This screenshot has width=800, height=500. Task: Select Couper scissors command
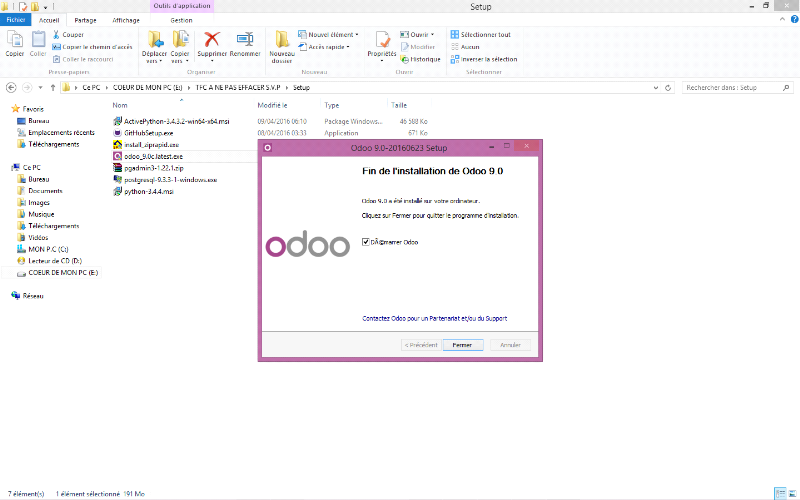click(68, 35)
